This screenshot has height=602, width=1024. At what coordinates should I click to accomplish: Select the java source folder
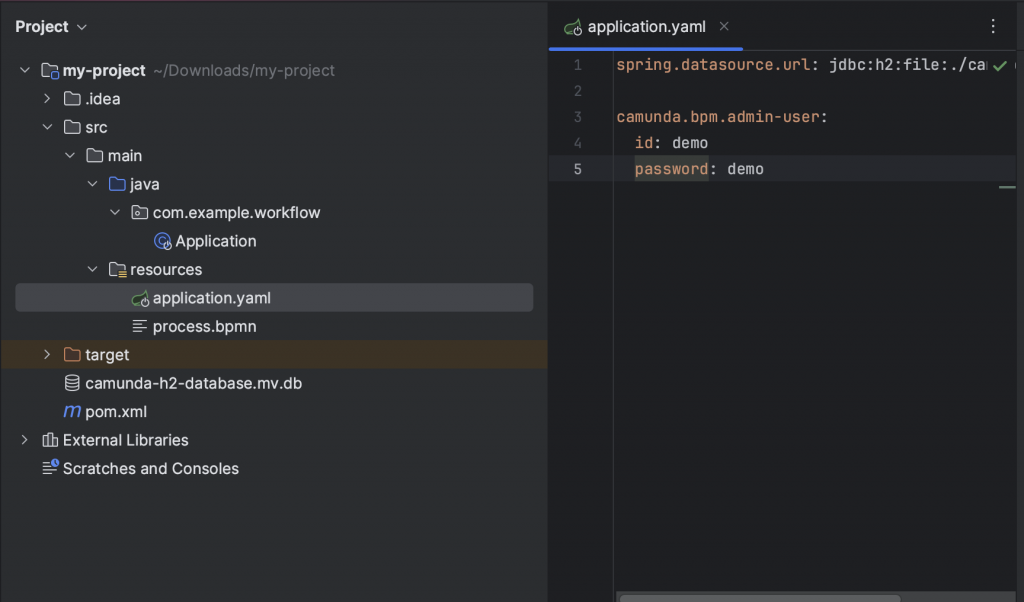[144, 184]
